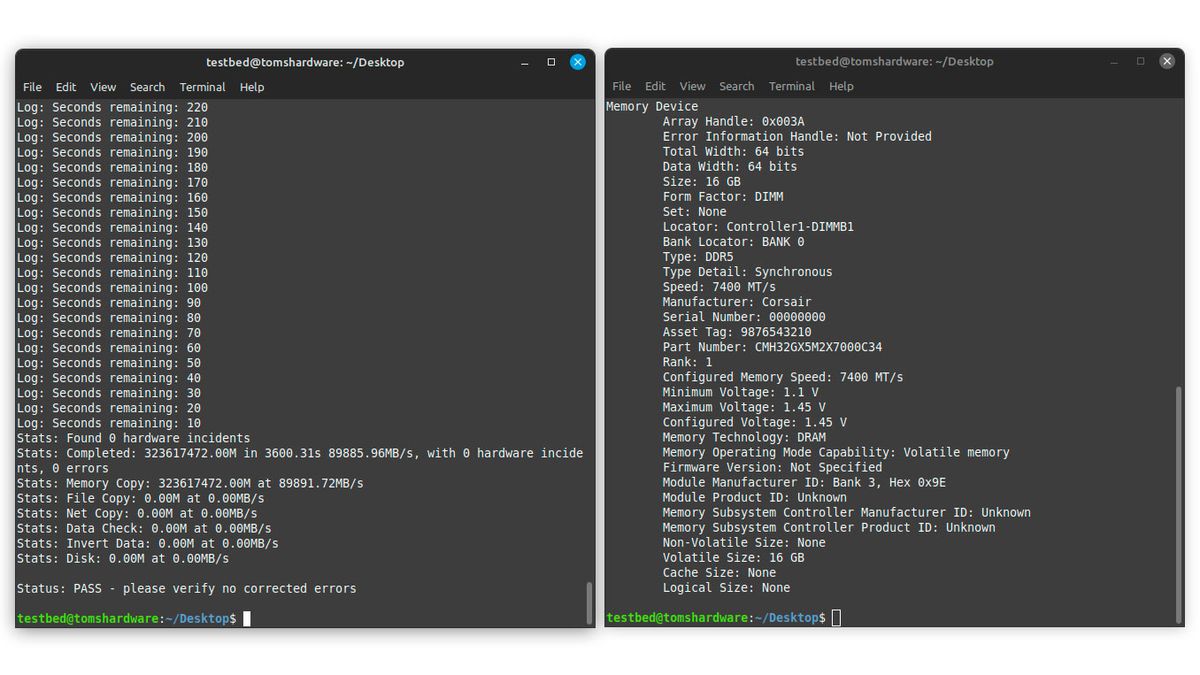Open Terminal menu in left terminal
1200x675 pixels.
pyautogui.click(x=202, y=87)
